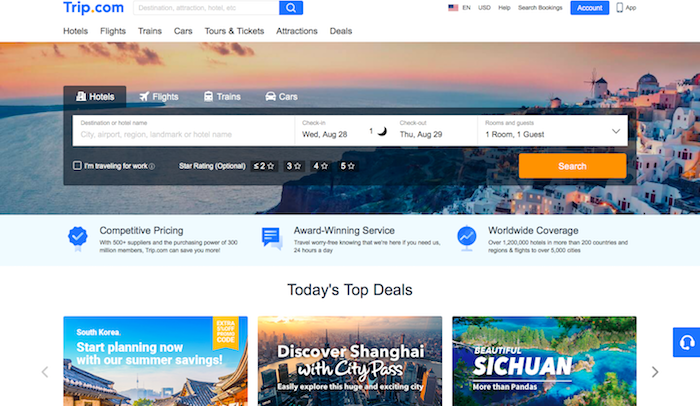Click the orange Search button
Image resolution: width=700 pixels, height=406 pixels.
point(572,166)
